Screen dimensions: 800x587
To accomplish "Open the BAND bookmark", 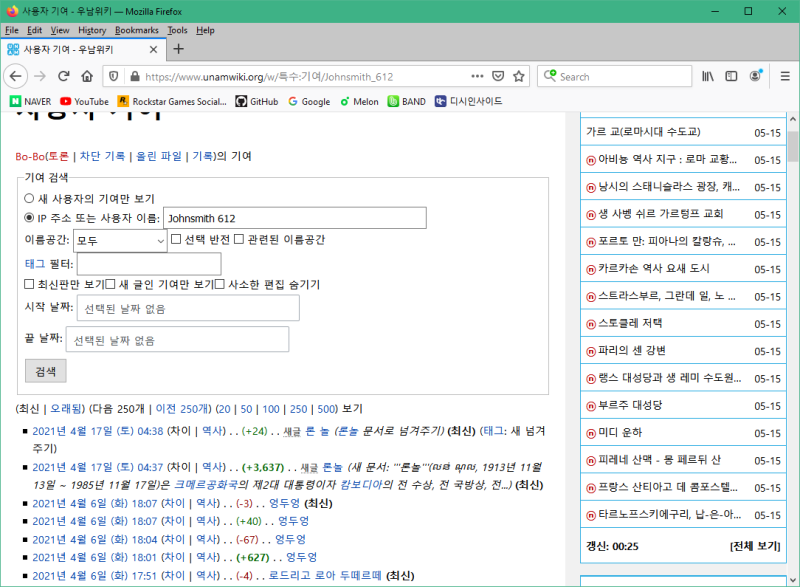I will coord(407,101).
